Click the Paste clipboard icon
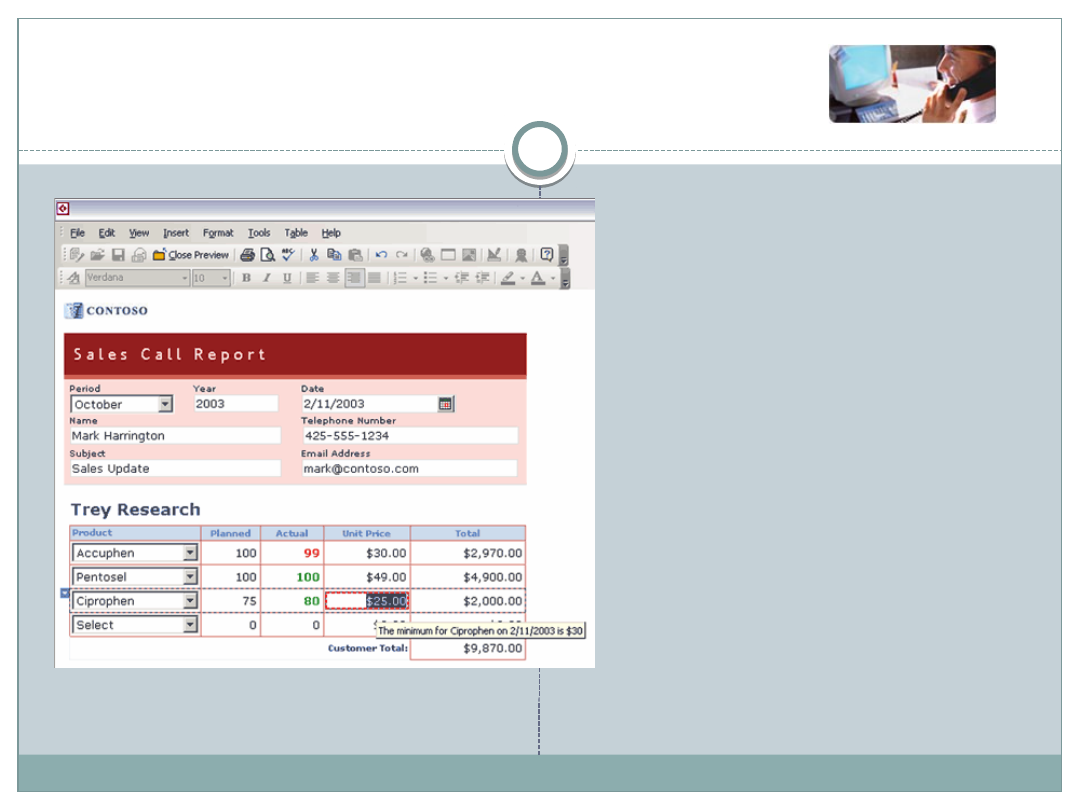 pyautogui.click(x=354, y=255)
